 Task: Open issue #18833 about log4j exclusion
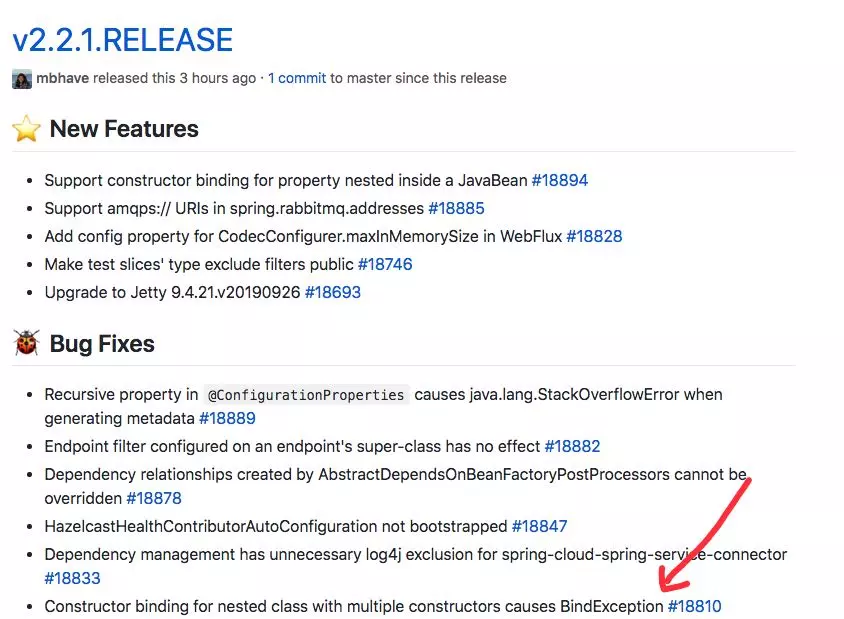click(70, 578)
